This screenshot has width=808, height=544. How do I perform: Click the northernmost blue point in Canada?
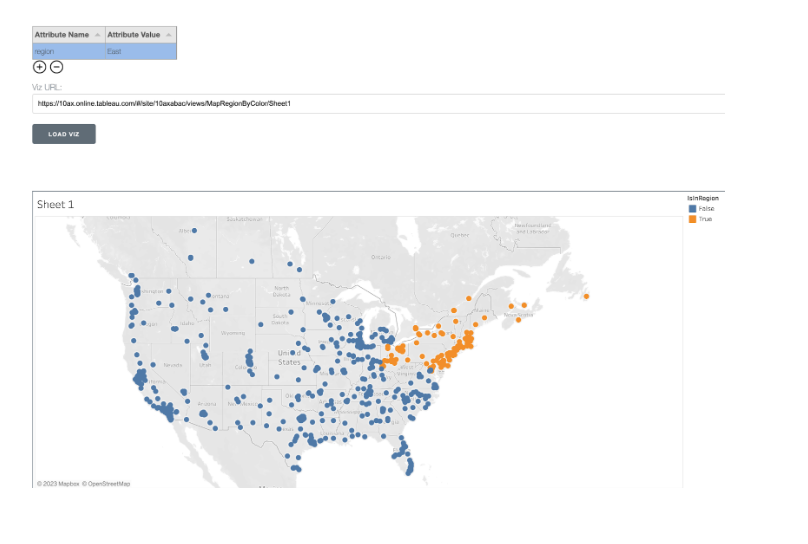point(194,231)
